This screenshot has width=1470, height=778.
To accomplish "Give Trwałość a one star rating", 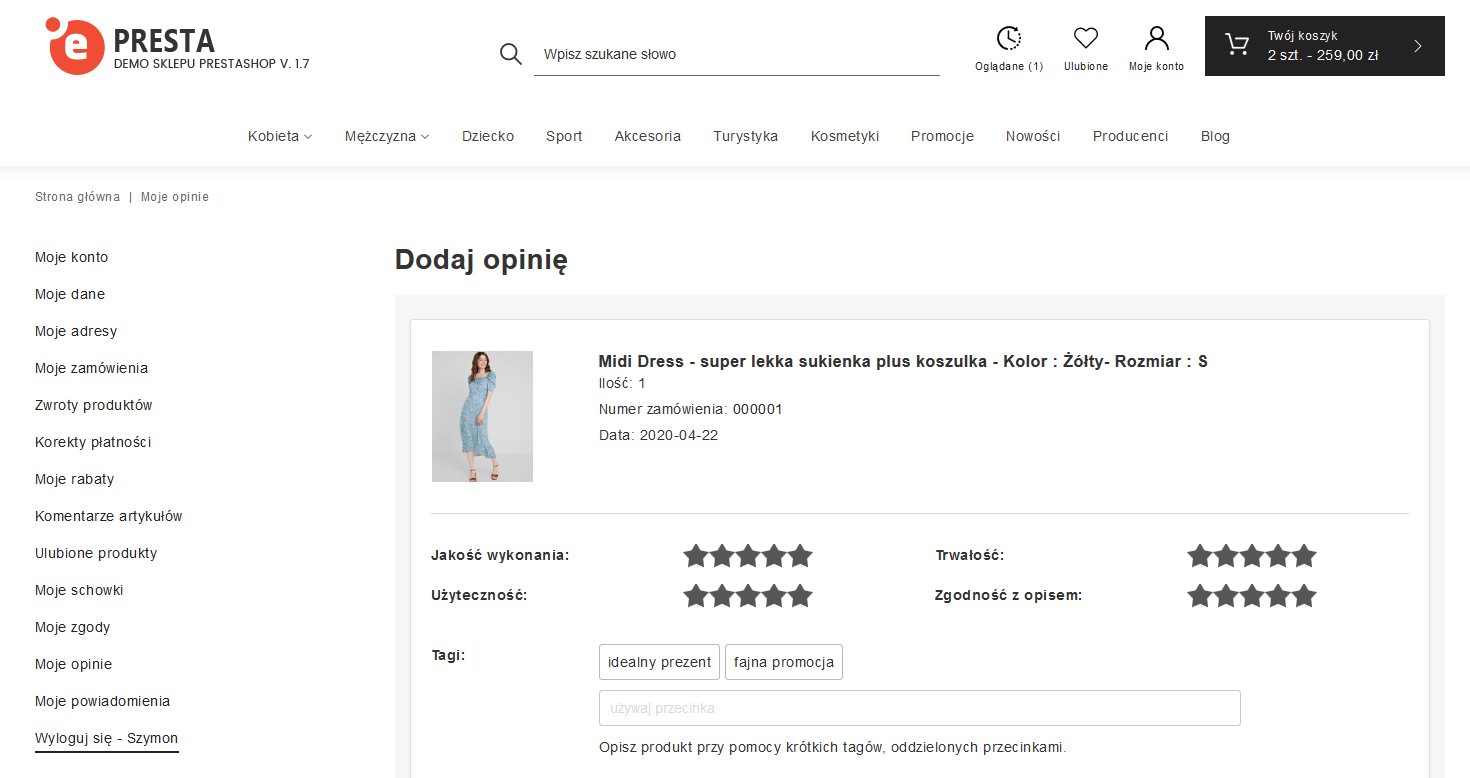I will [x=1200, y=556].
